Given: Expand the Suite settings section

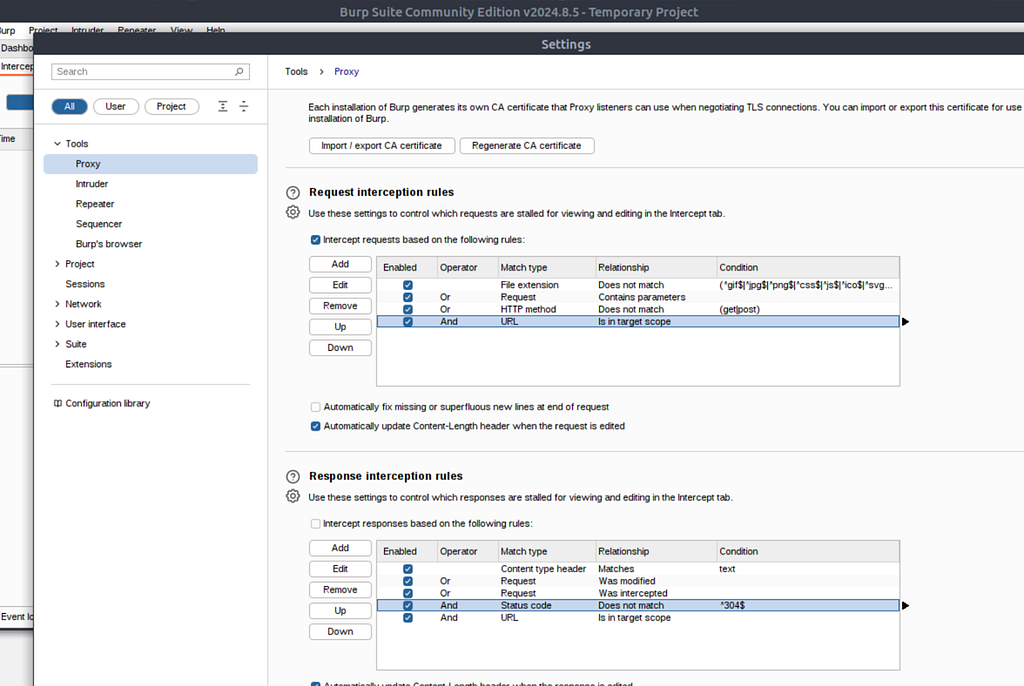Looking at the screenshot, I should (57, 344).
